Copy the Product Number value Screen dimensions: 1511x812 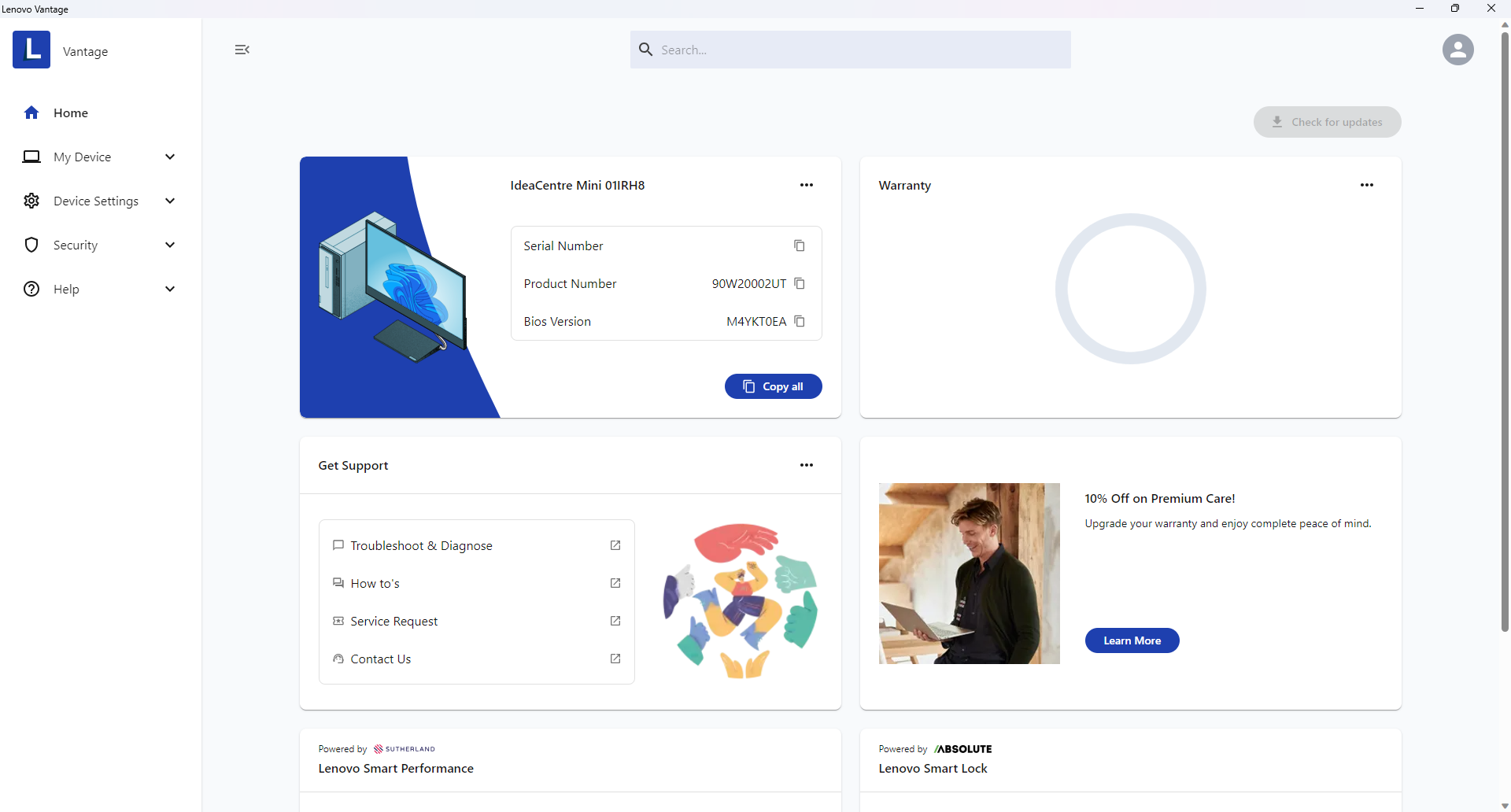[800, 283]
